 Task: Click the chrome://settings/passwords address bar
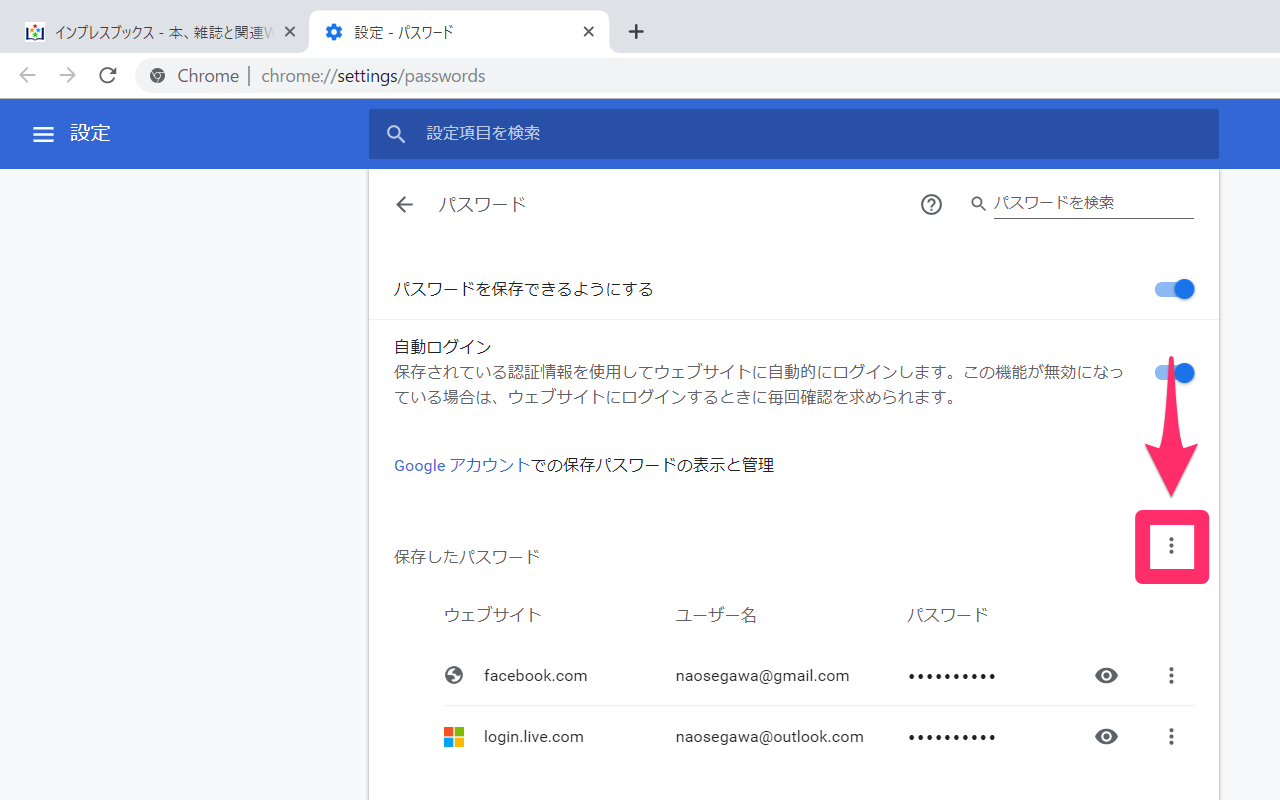(707, 76)
